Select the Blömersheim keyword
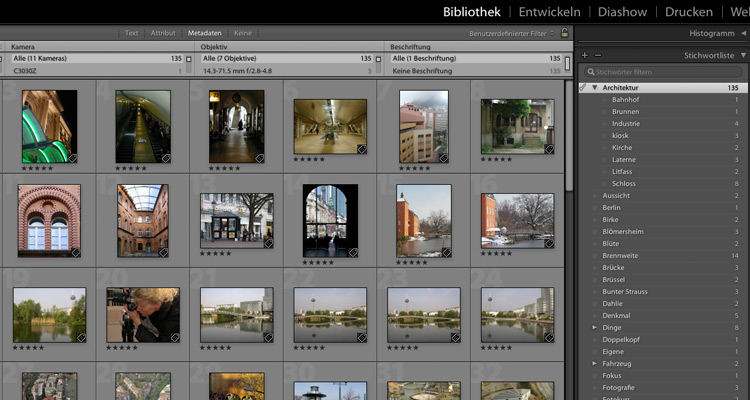750x400 pixels. tap(621, 232)
